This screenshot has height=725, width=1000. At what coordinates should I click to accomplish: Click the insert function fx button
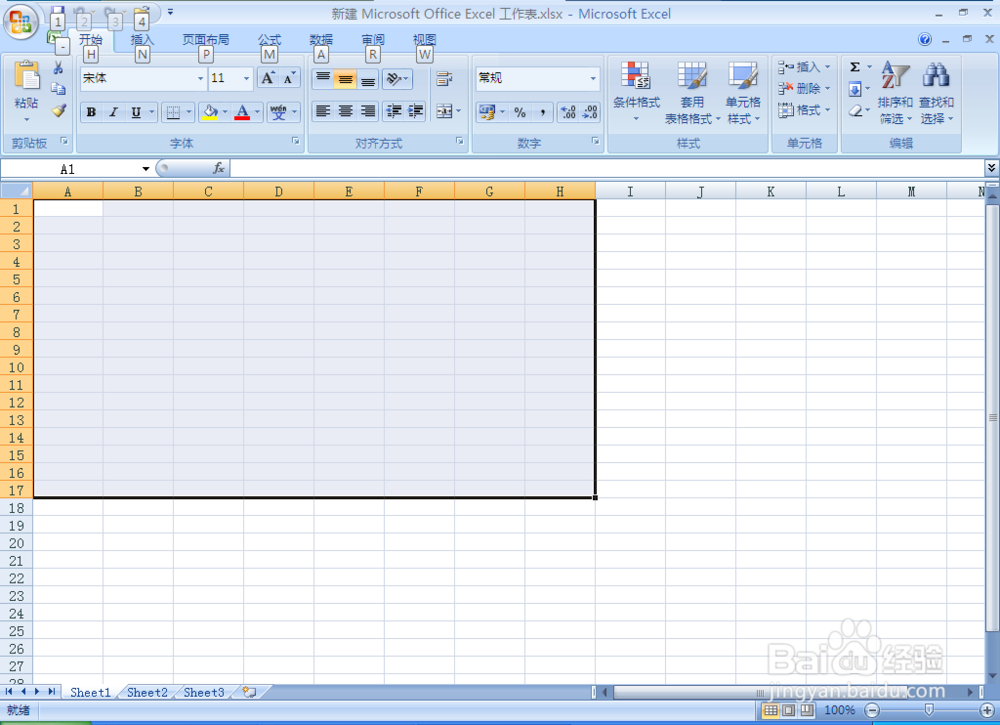[x=219, y=168]
